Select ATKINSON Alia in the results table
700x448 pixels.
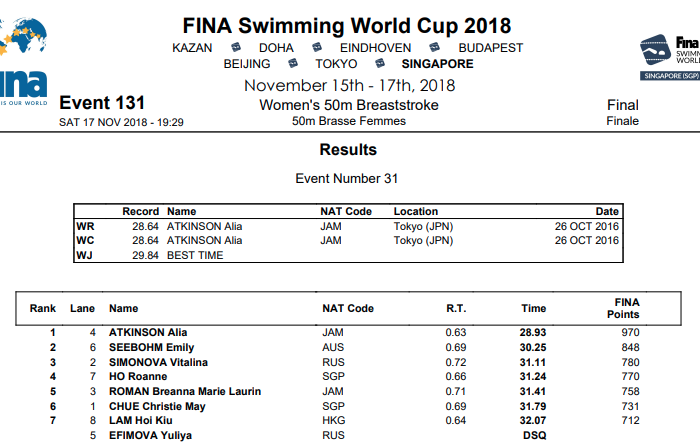click(148, 332)
